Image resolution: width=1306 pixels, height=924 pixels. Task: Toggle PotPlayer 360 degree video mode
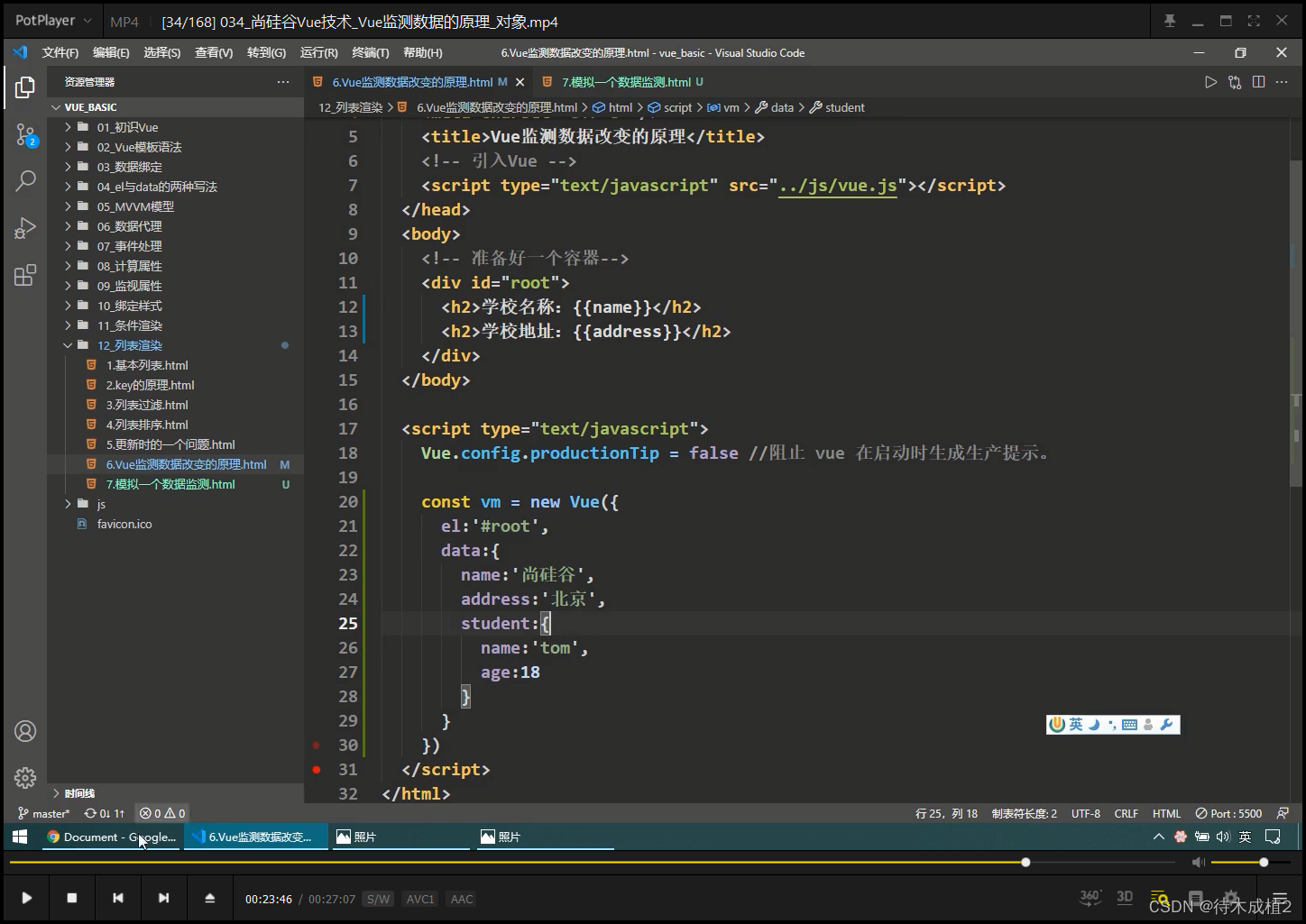tap(1090, 897)
